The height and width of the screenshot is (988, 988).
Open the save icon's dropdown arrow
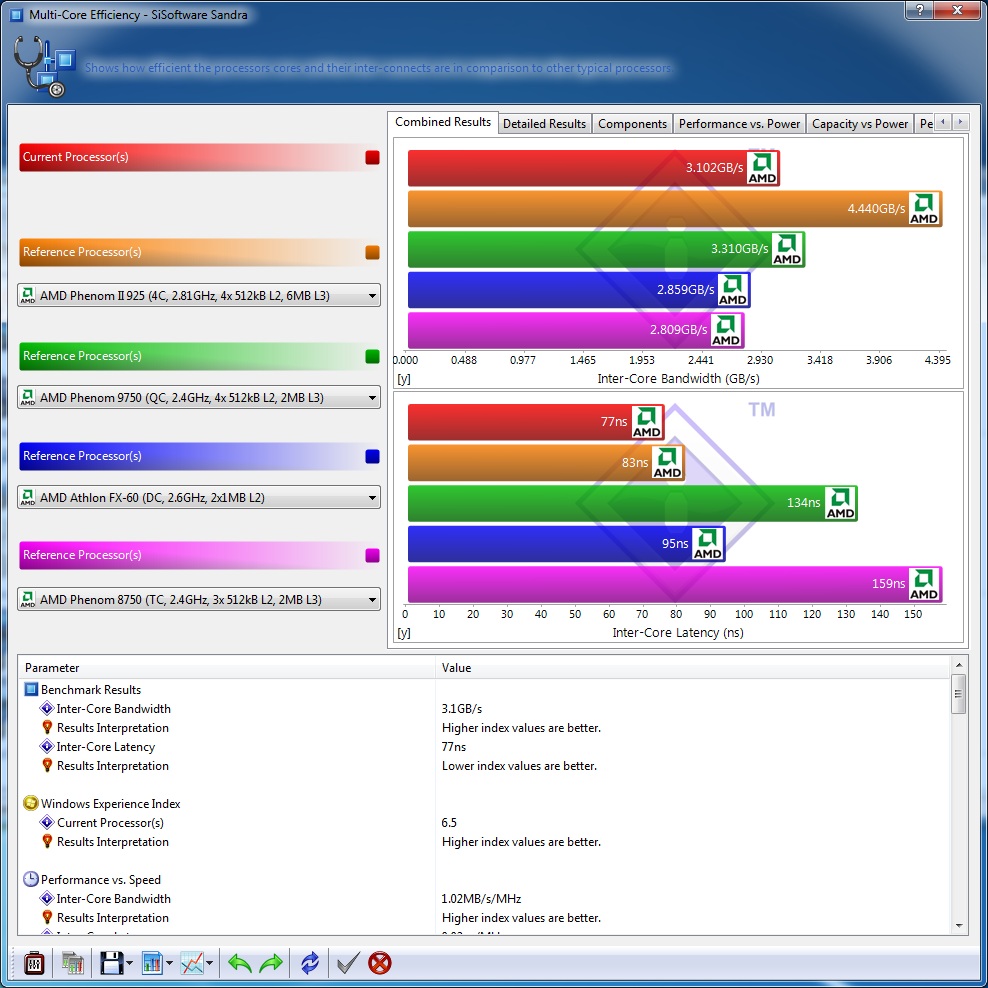[x=129, y=963]
